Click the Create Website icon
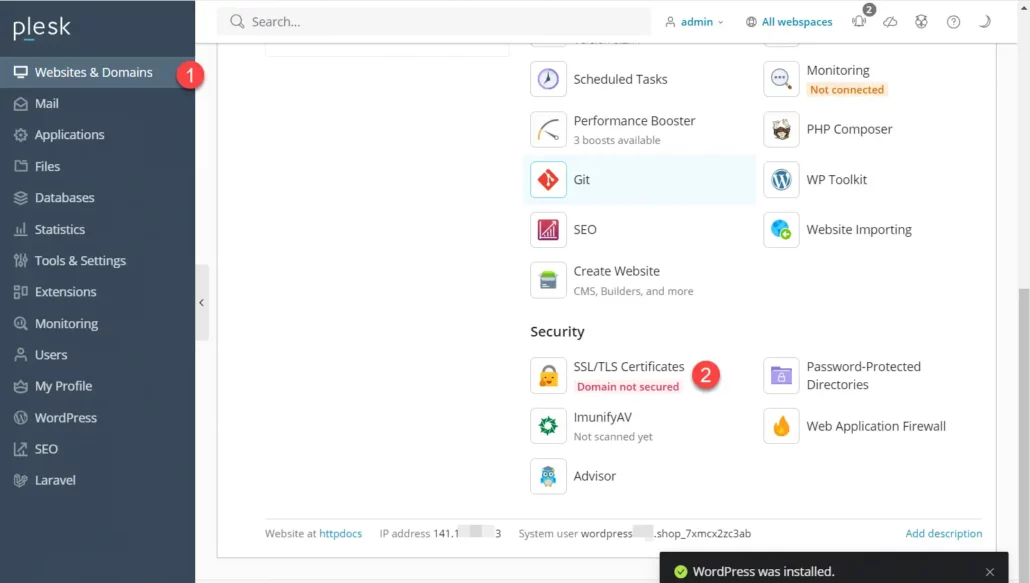Image resolution: width=1030 pixels, height=583 pixels. 548,280
